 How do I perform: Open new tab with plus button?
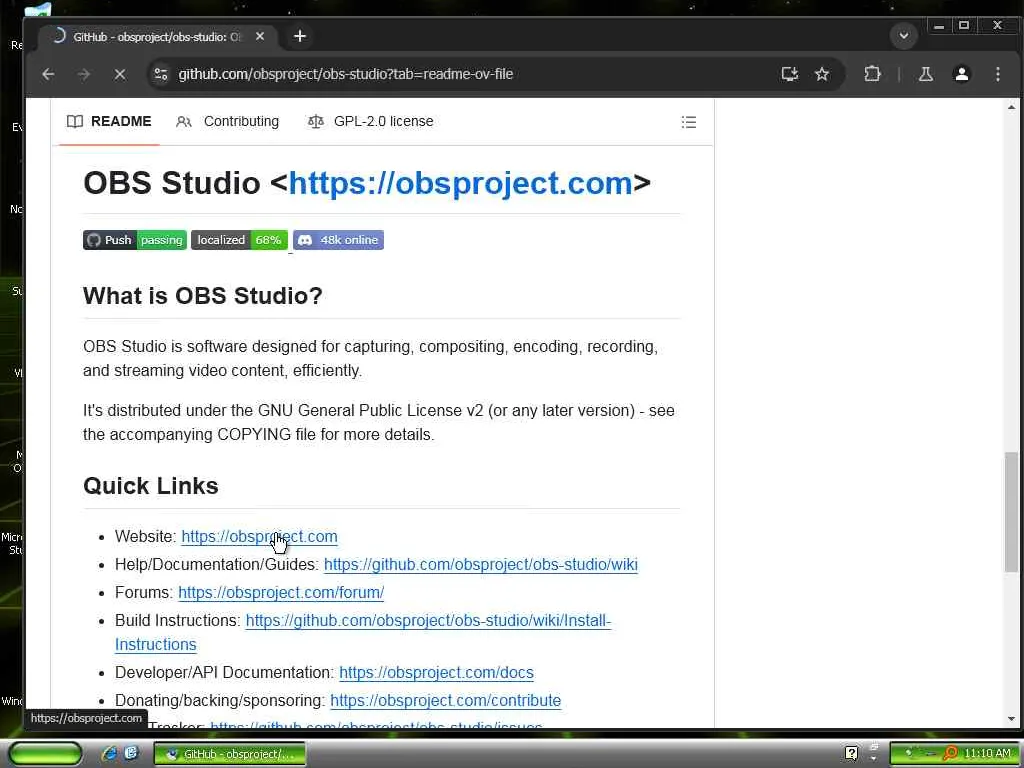[x=300, y=36]
